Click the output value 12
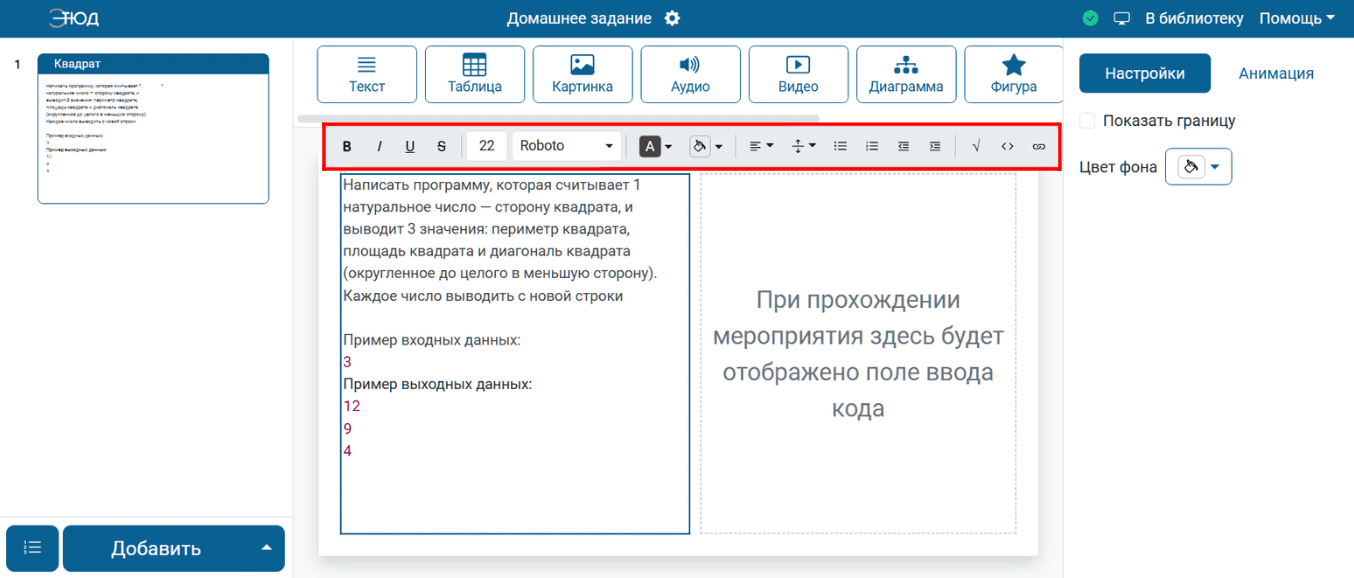 coord(351,406)
